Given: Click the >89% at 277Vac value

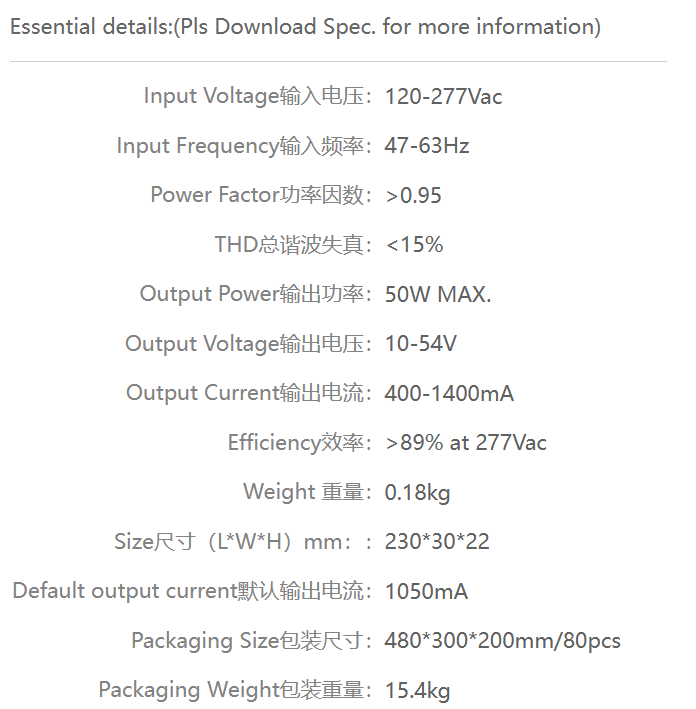Looking at the screenshot, I should tap(466, 443).
